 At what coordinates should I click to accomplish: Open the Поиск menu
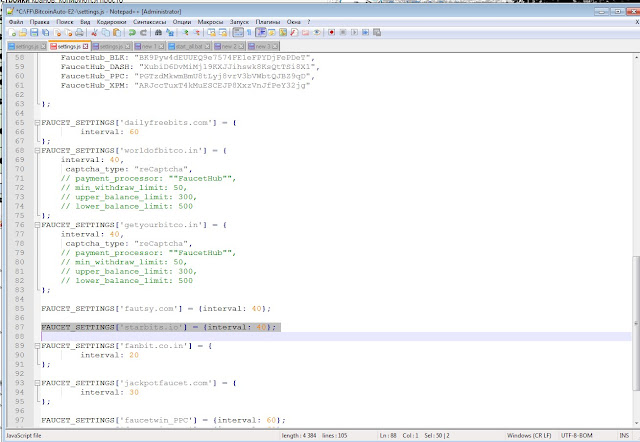pos(65,22)
